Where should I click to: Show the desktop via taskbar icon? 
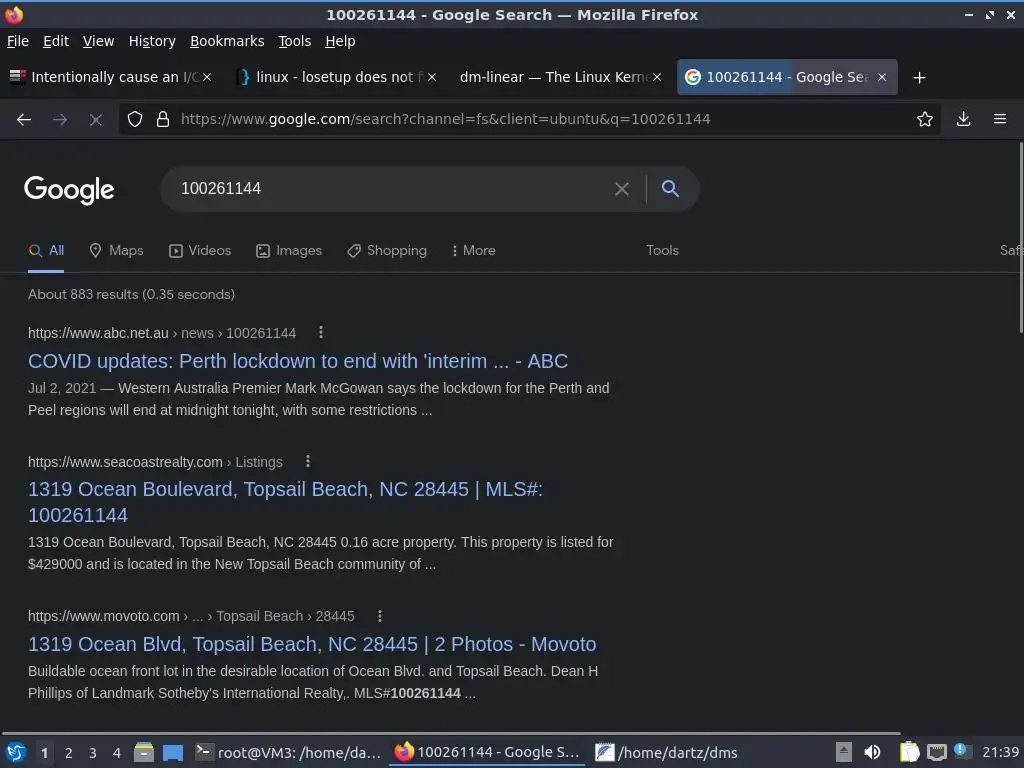tap(173, 753)
